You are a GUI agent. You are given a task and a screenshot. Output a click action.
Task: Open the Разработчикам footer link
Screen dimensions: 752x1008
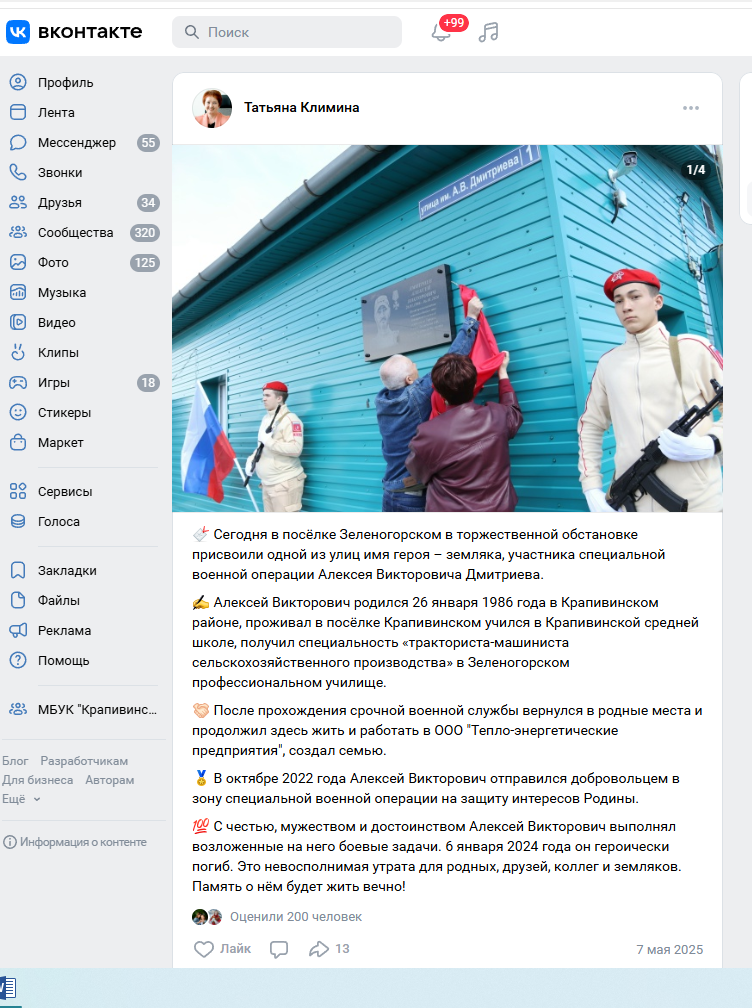pyautogui.click(x=84, y=761)
